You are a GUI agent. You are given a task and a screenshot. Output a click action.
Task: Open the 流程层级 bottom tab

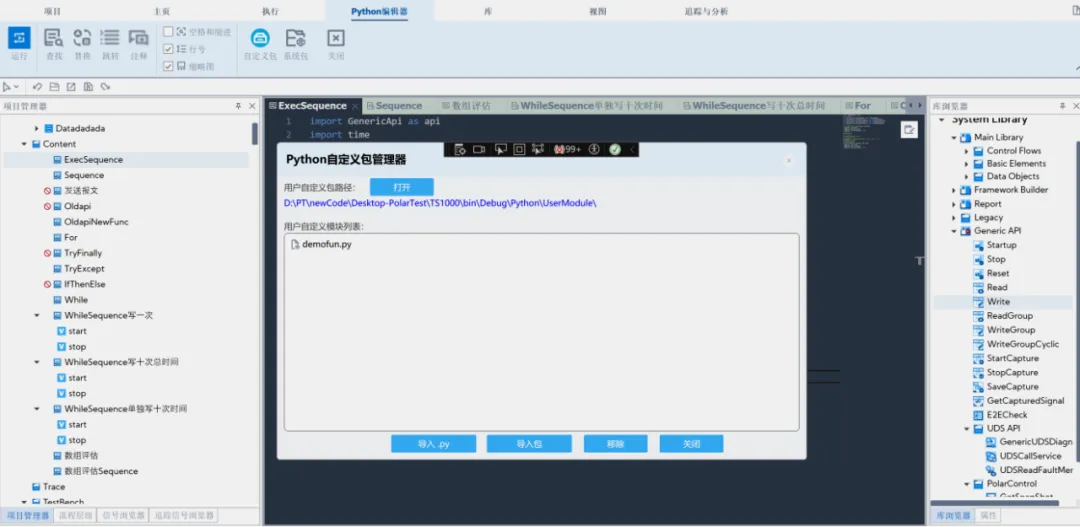pos(75,515)
